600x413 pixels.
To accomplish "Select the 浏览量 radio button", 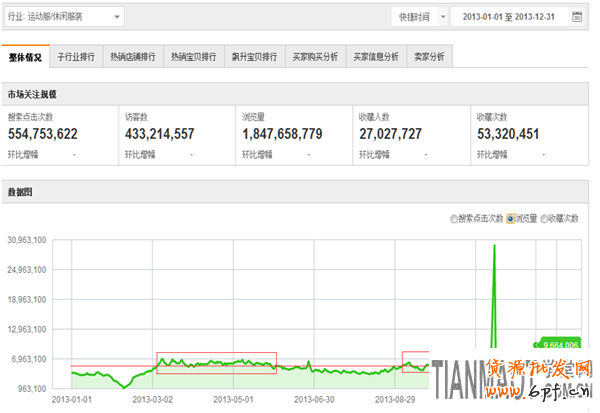I will click(511, 218).
